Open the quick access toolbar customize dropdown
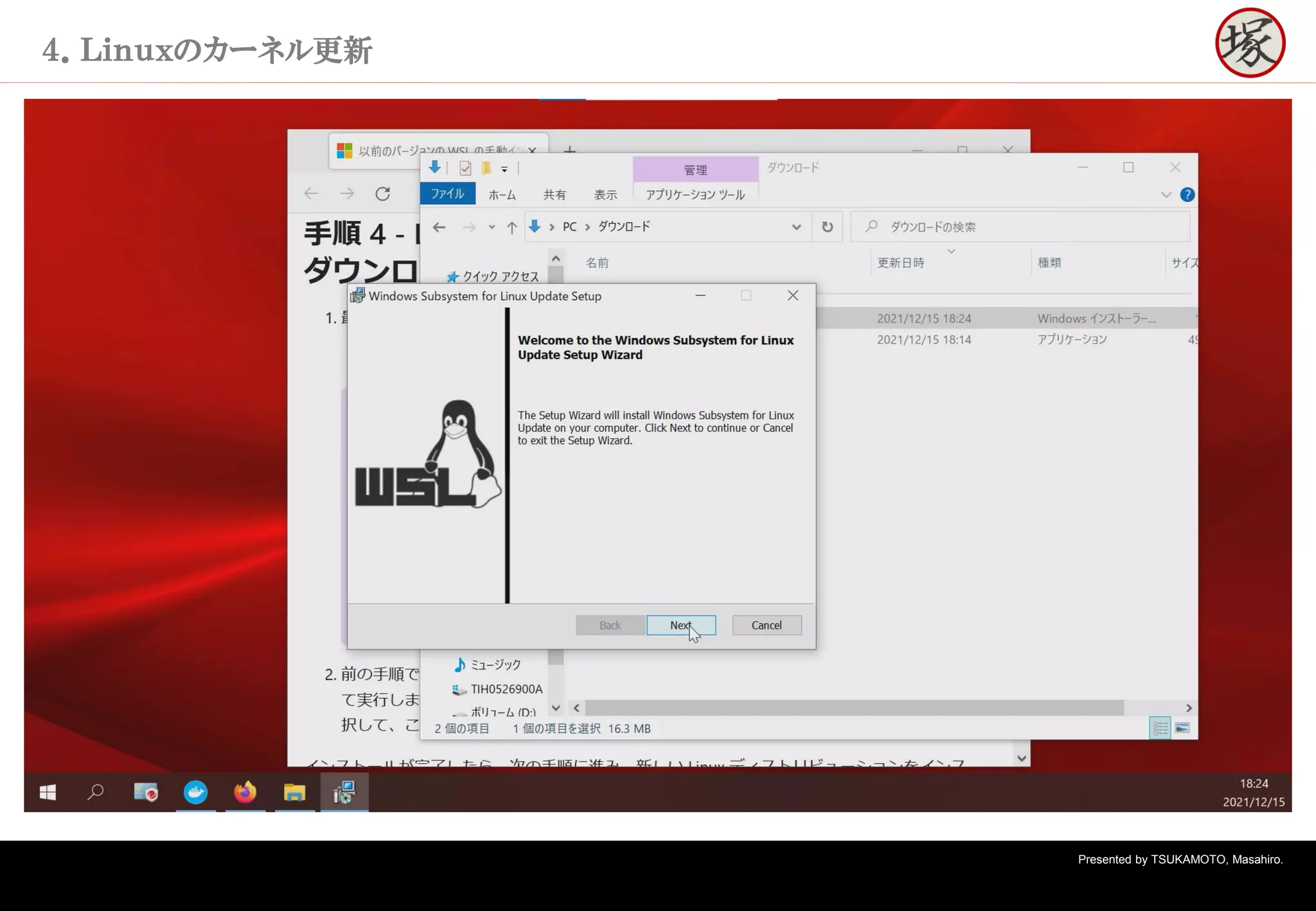1316x911 pixels. click(x=504, y=169)
